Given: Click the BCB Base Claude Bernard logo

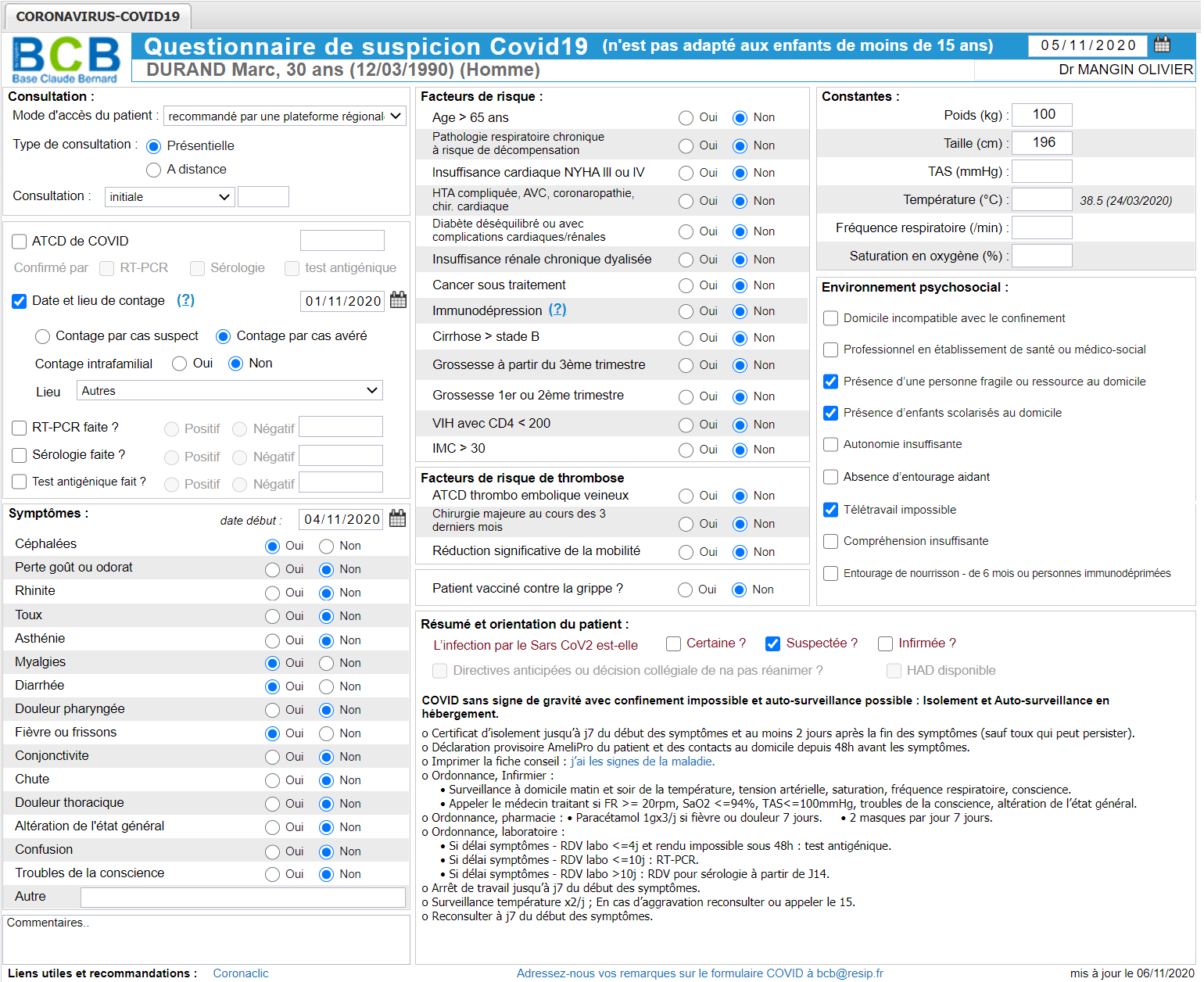Looking at the screenshot, I should tap(66, 59).
